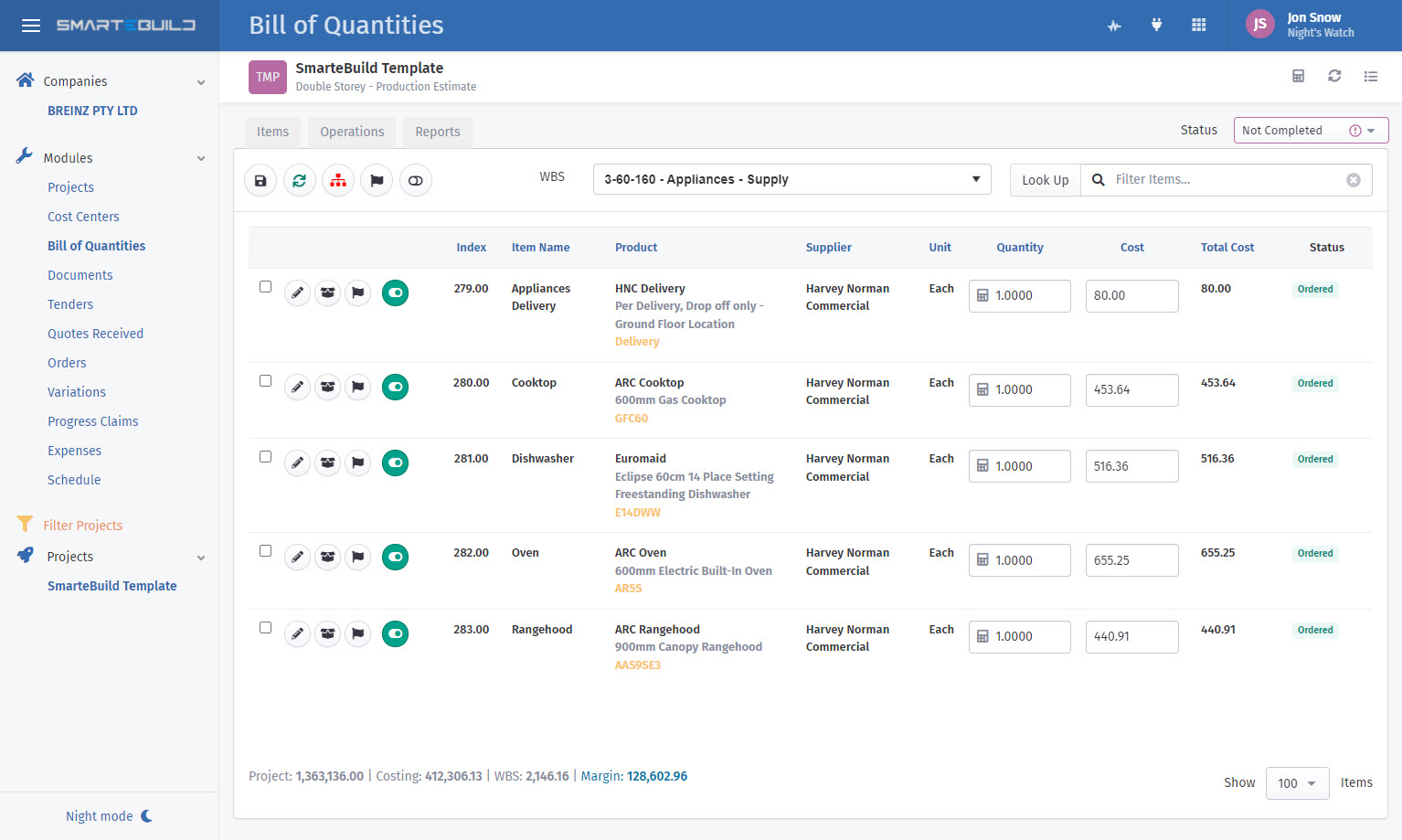Click the pencil edit icon for Cooktop
The height and width of the screenshot is (840, 1402).
tap(297, 388)
